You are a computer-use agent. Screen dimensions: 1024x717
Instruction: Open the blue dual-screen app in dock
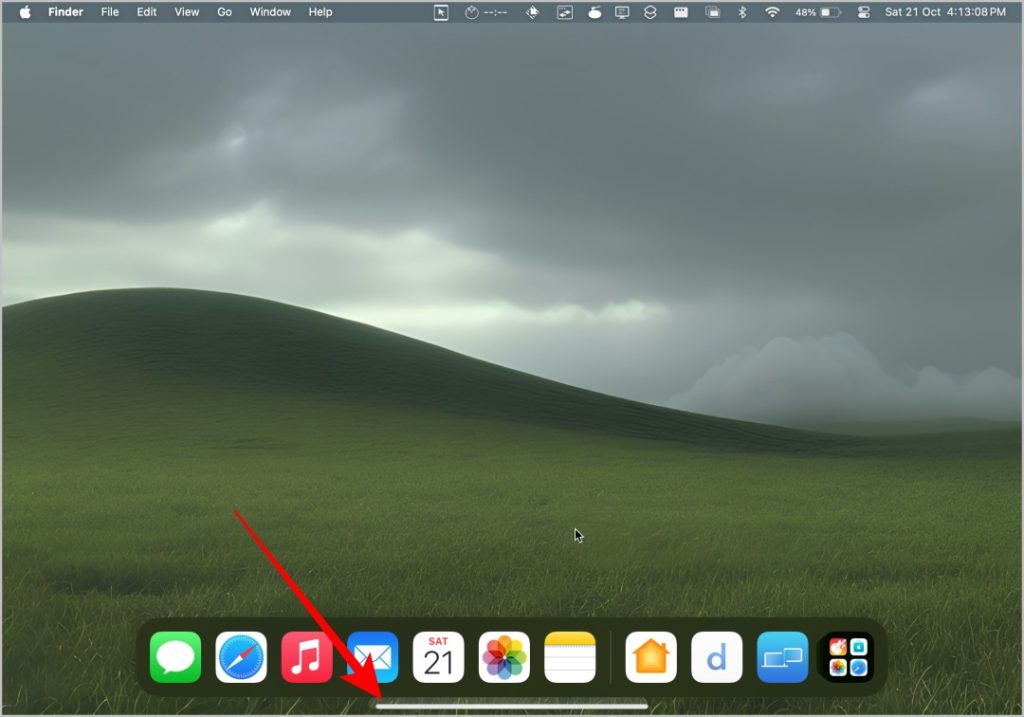782,657
